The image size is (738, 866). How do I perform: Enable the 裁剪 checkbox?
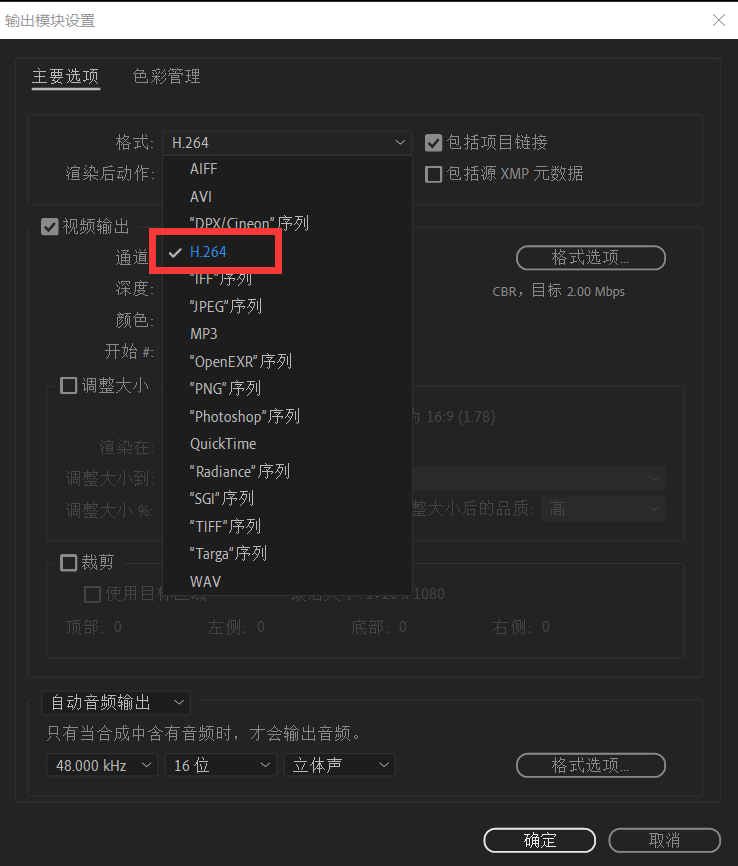[x=68, y=563]
